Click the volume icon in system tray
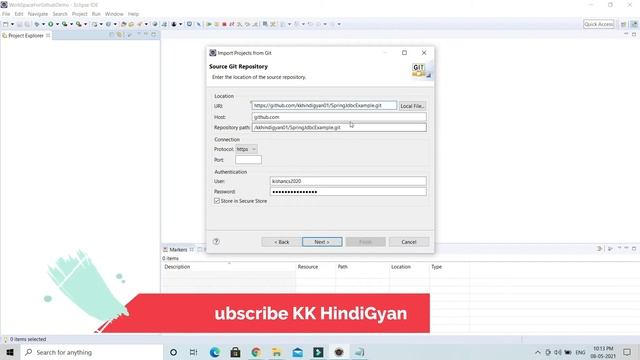Screen dimensions: 640x360 pos(558,352)
